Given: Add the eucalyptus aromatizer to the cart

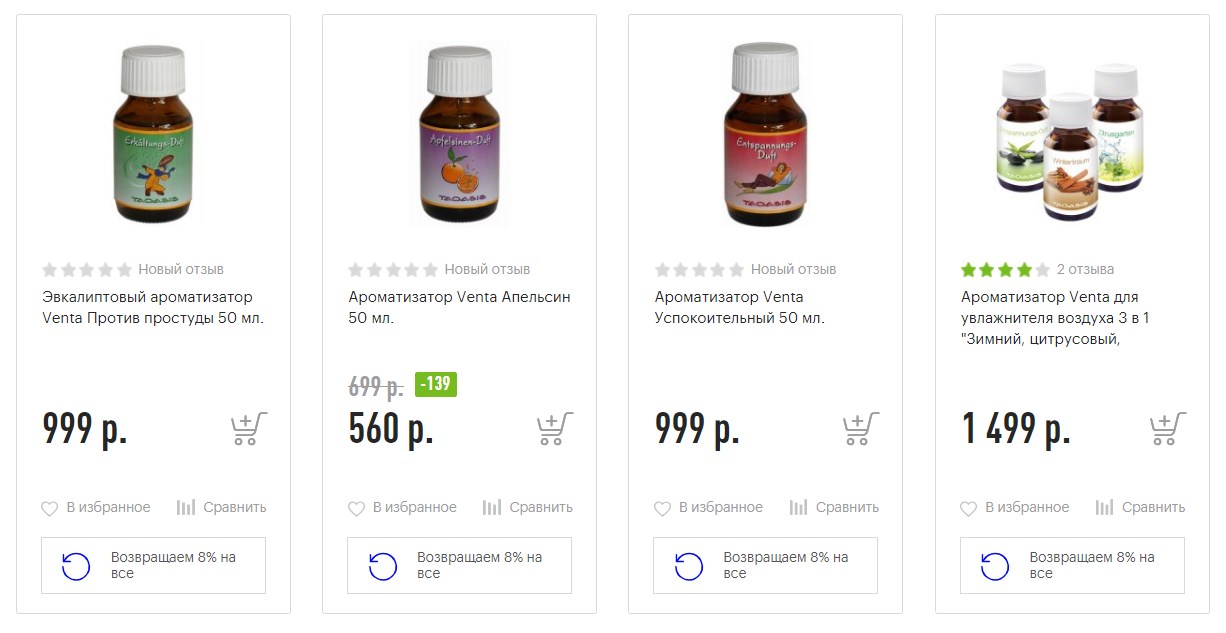Looking at the screenshot, I should click(250, 429).
